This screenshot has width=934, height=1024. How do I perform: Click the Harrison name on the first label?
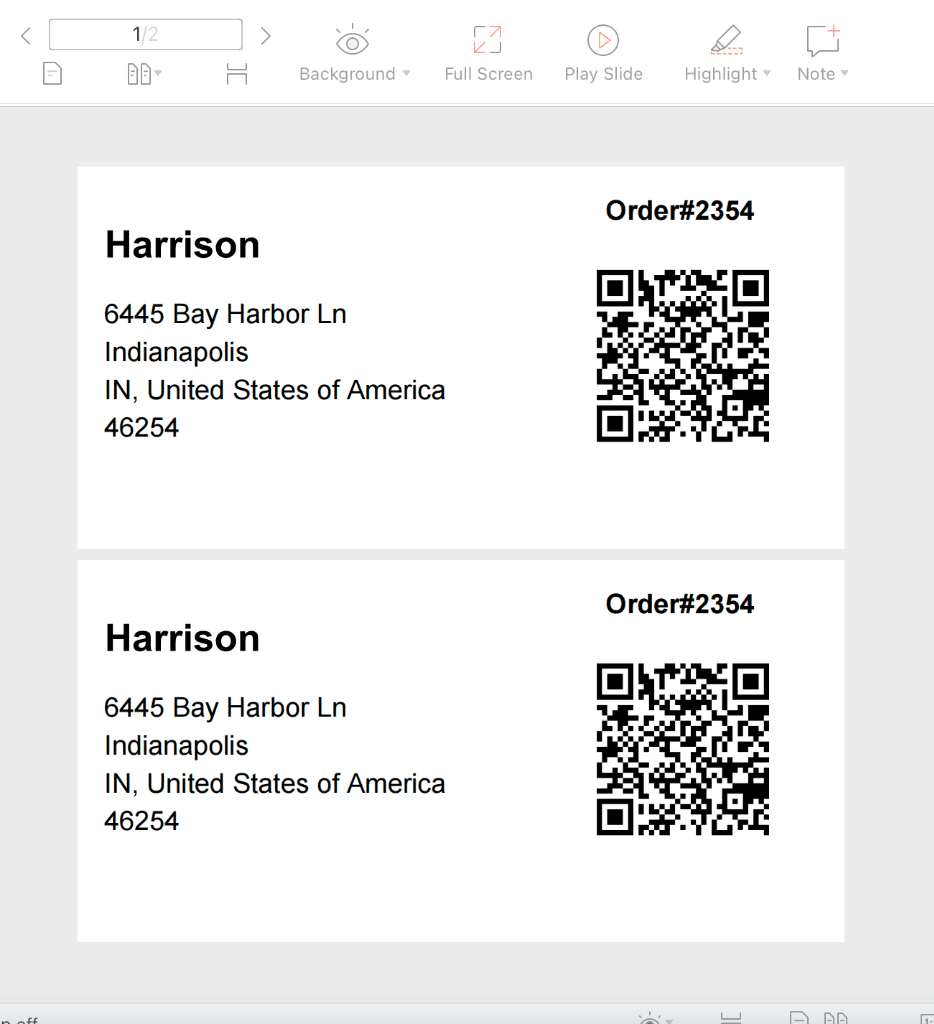click(x=182, y=245)
